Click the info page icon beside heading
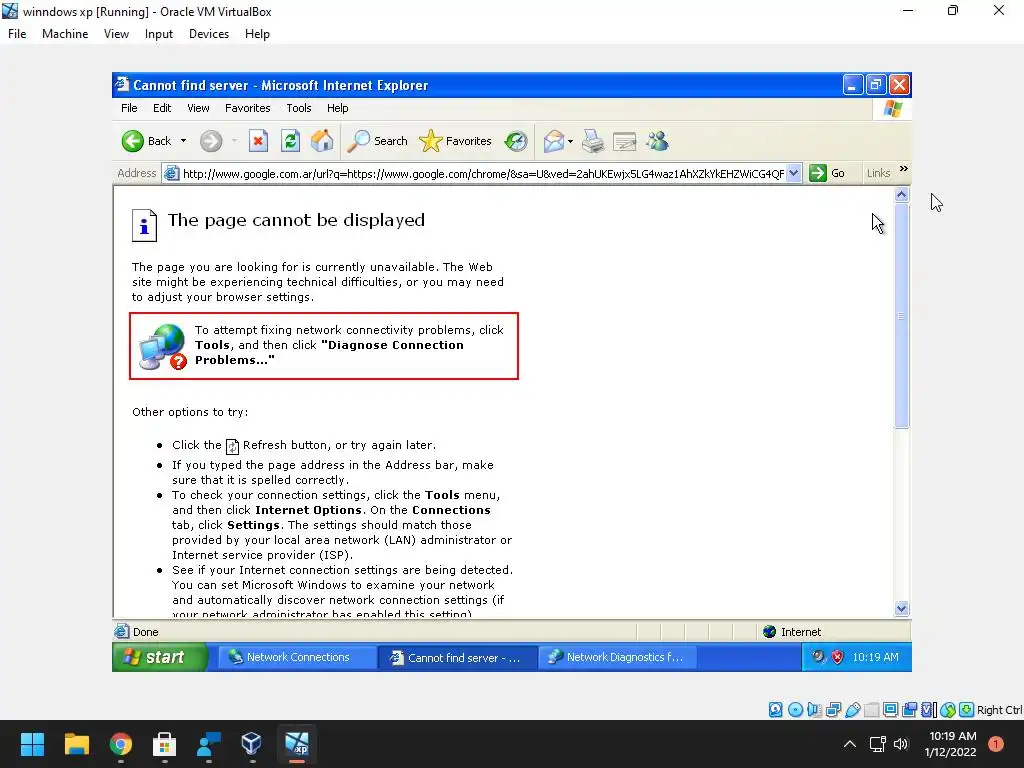 point(144,225)
